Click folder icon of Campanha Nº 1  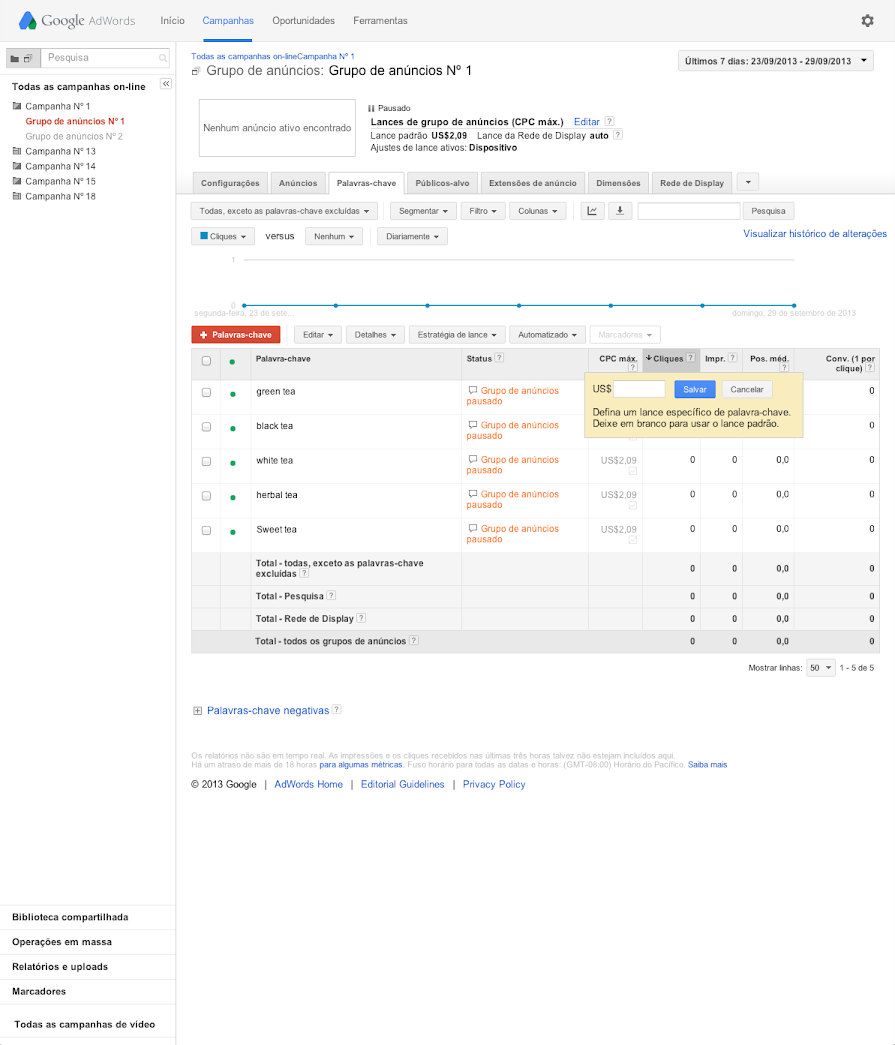pos(17,106)
